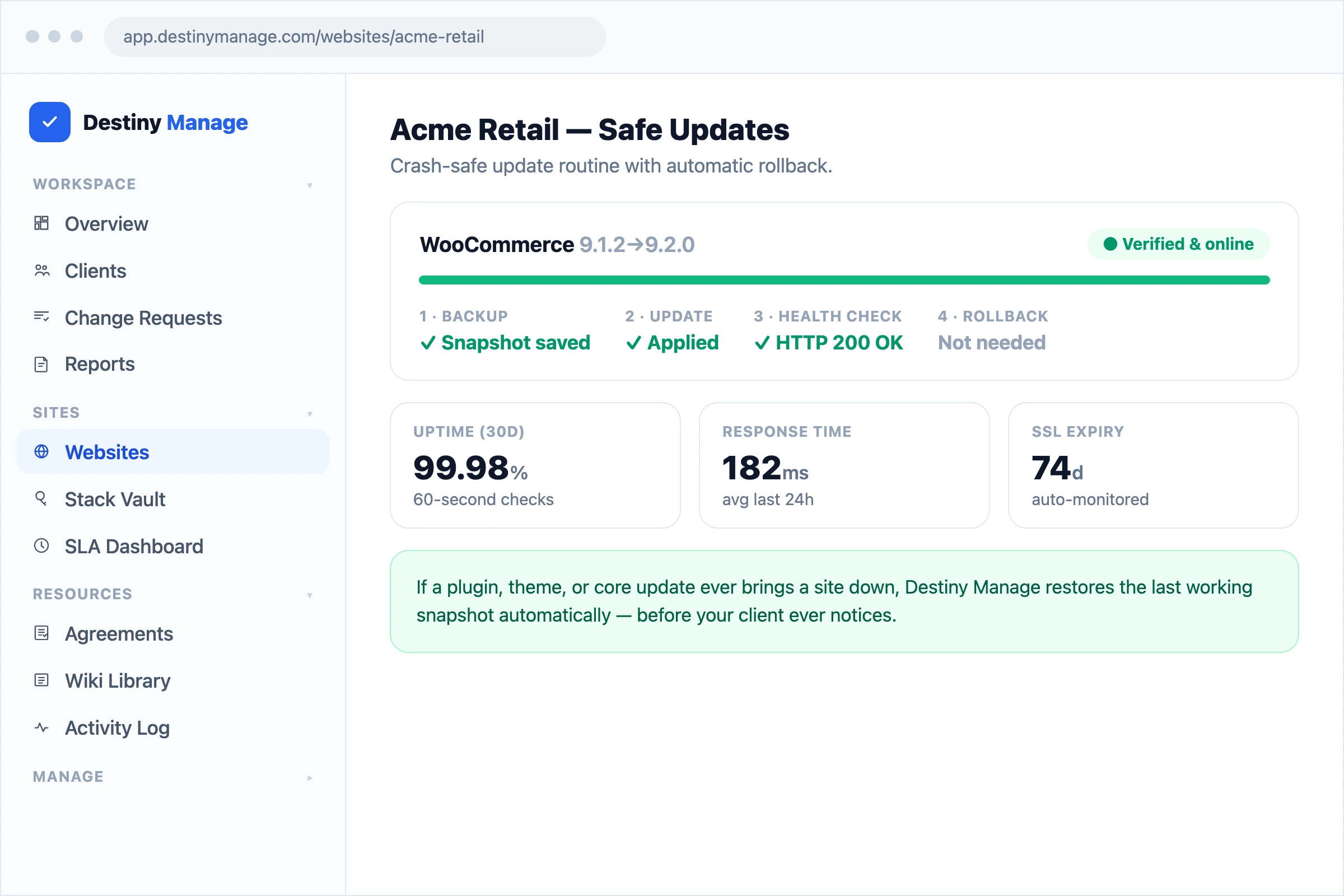Open the Reports page

pyautogui.click(x=173, y=364)
